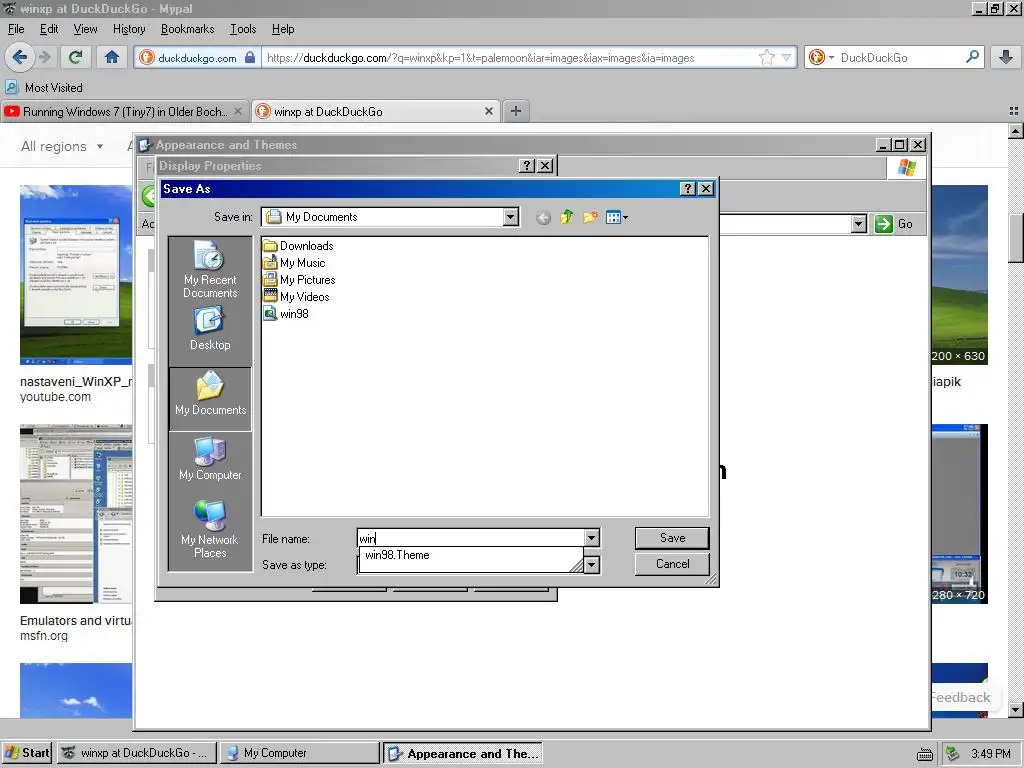
Task: Click Go To Last Folder Visited icon
Action: click(543, 217)
